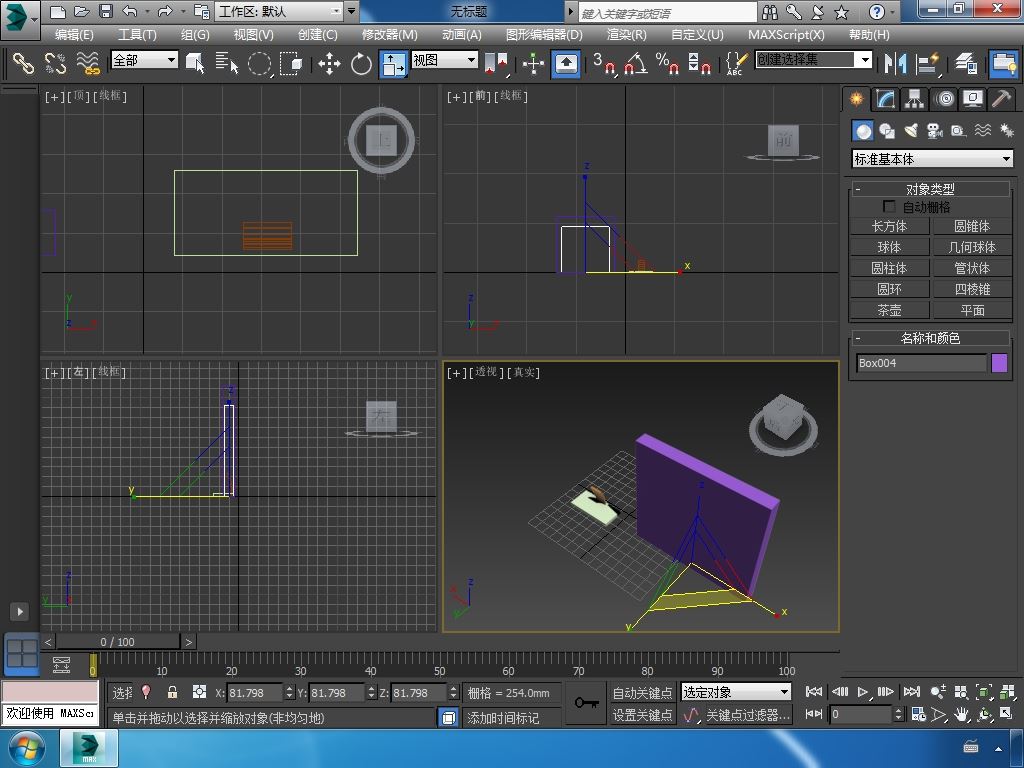The height and width of the screenshot is (768, 1024).
Task: Open Edit Named Selection Sets
Action: point(736,63)
